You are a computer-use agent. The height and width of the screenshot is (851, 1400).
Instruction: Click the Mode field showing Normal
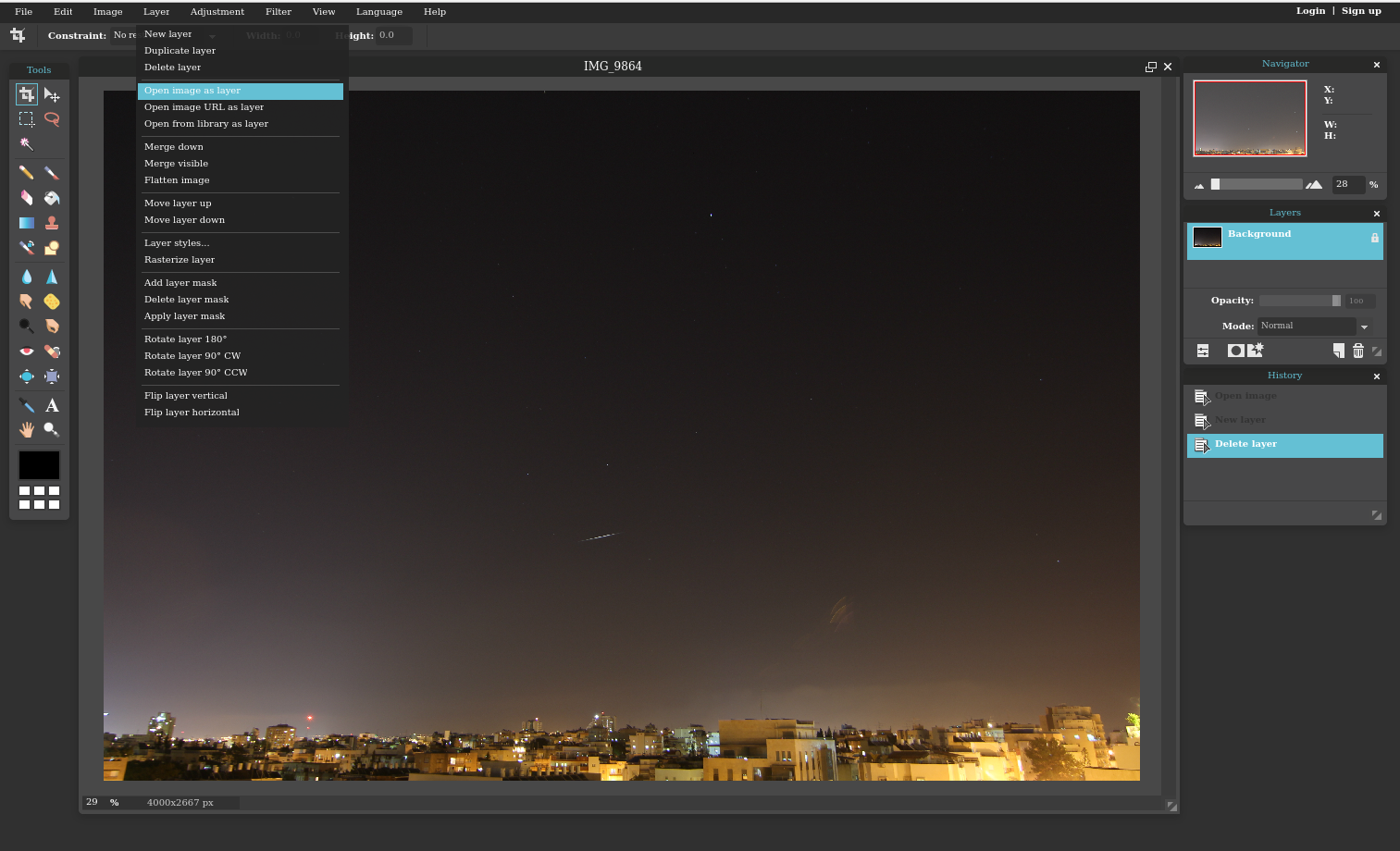tap(1307, 327)
